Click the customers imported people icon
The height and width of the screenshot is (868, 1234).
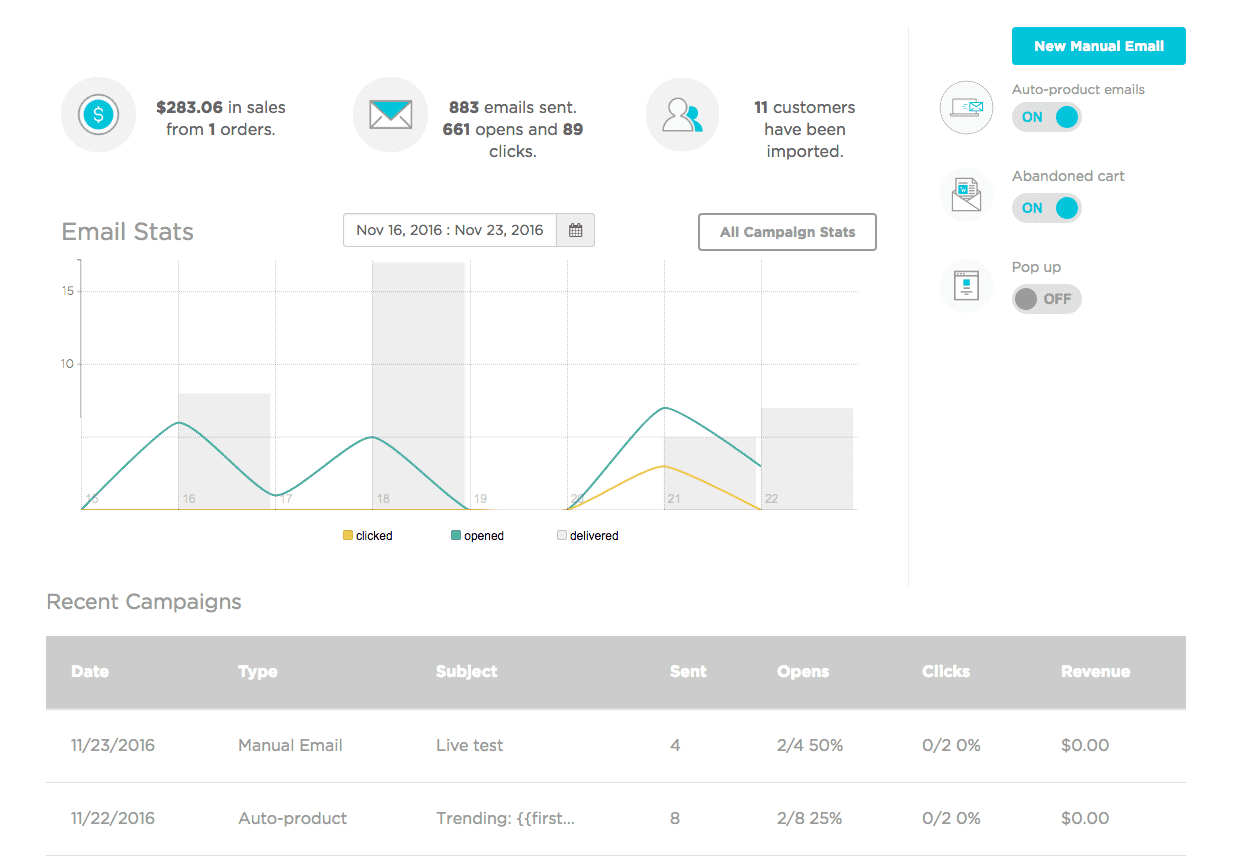[683, 116]
